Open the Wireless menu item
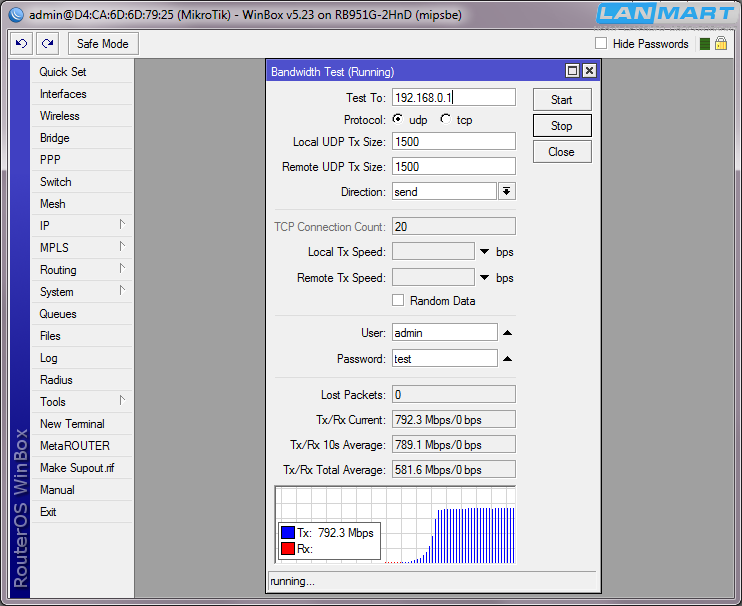The width and height of the screenshot is (742, 606). [81, 116]
